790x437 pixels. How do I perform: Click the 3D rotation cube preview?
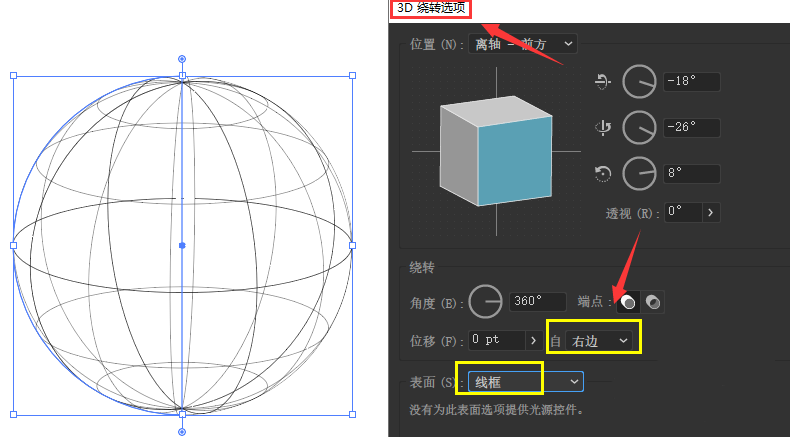click(496, 151)
